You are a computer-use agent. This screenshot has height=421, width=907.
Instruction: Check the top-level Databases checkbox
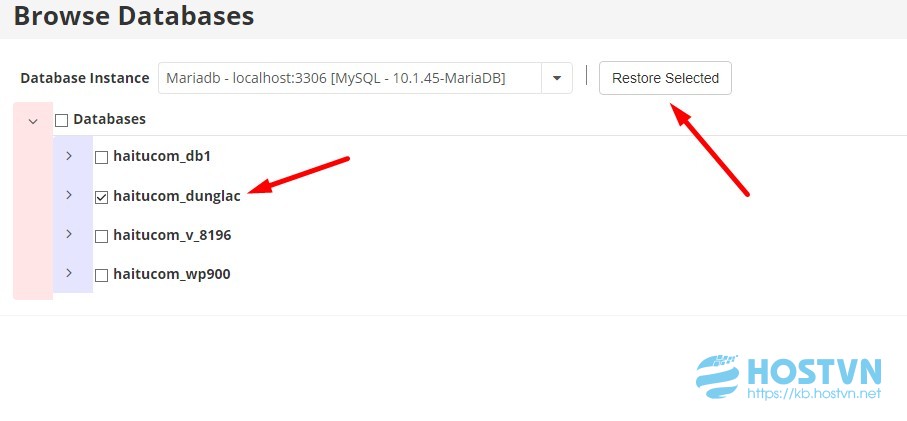click(61, 120)
